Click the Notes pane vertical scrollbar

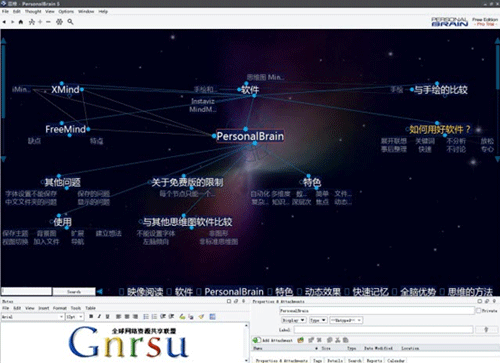coord(247,342)
